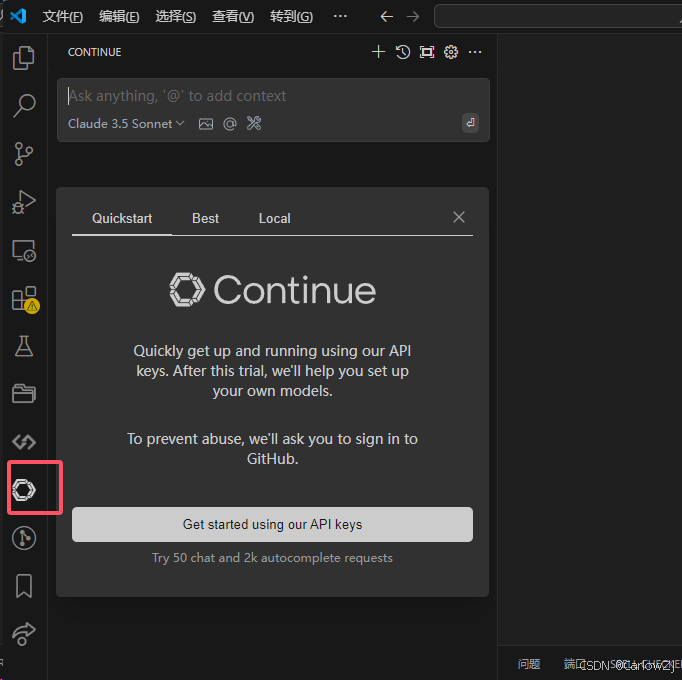Open the 文件(F) menu

63,17
